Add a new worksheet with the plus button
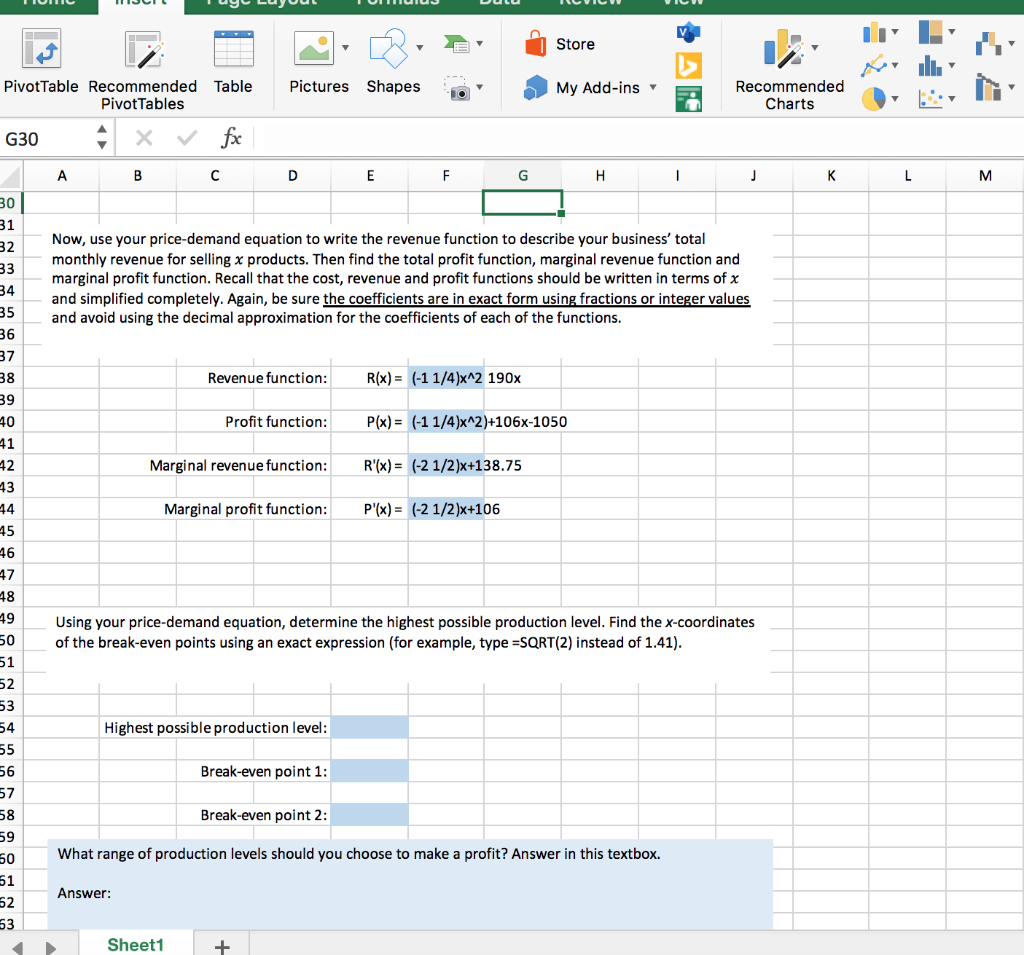Screen dimensions: 1024x955 pyautogui.click(x=221, y=944)
